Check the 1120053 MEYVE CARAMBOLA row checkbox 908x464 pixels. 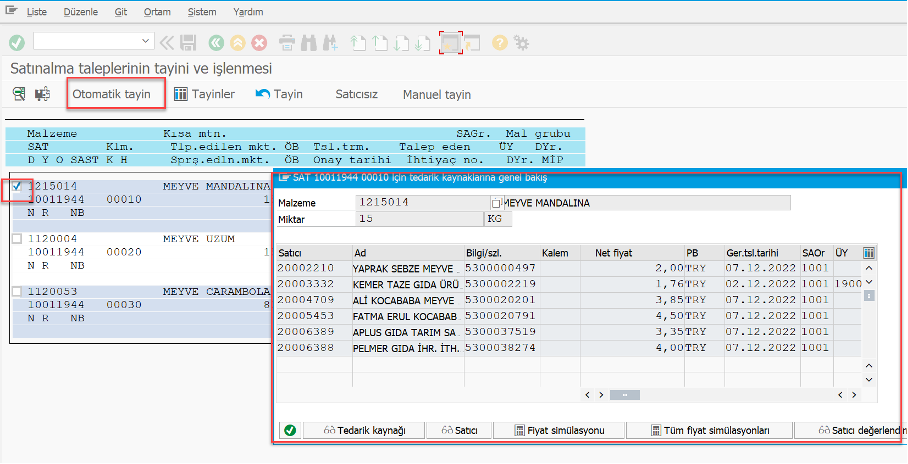point(17,291)
